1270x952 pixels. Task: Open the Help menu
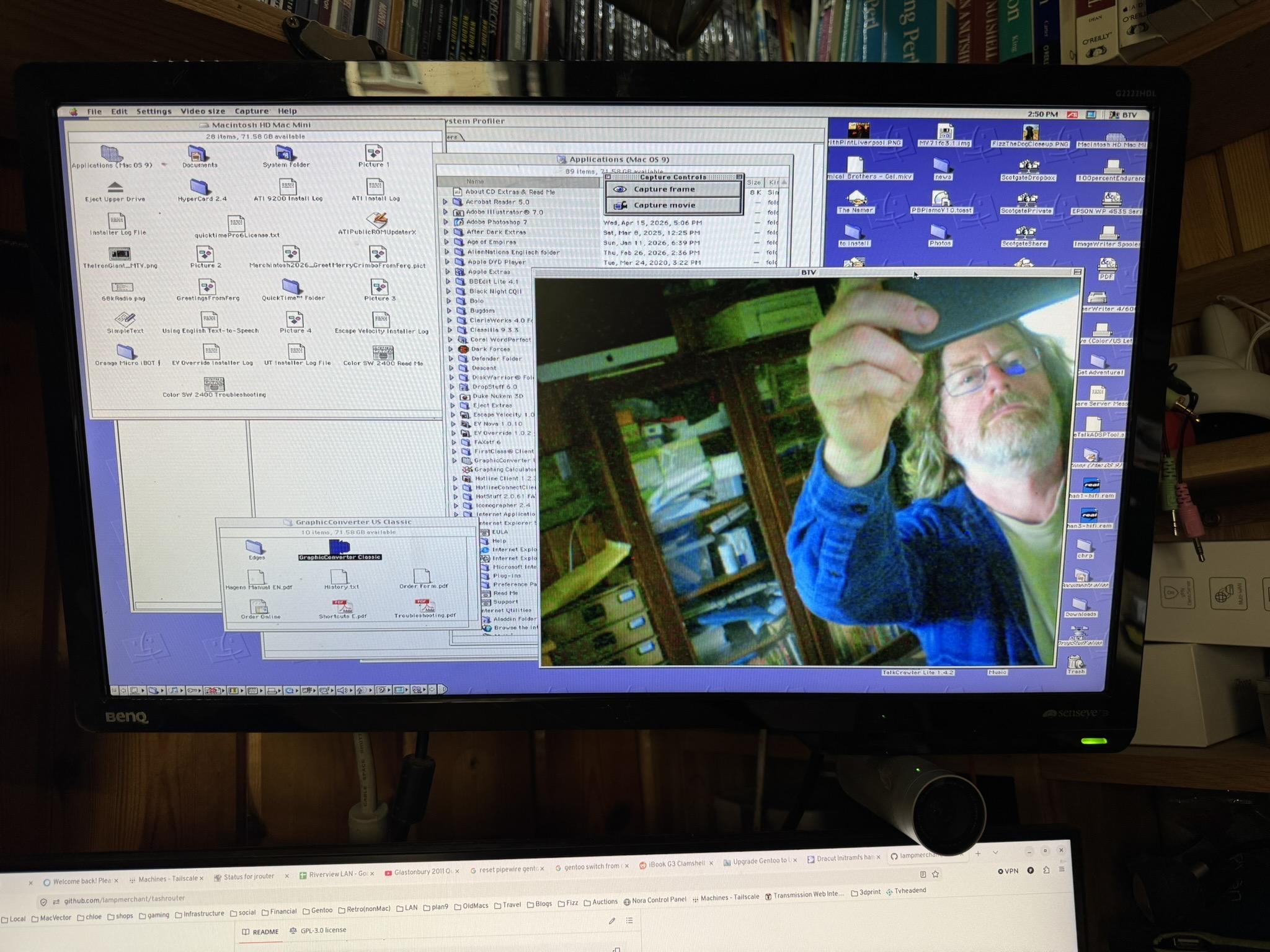[x=287, y=112]
